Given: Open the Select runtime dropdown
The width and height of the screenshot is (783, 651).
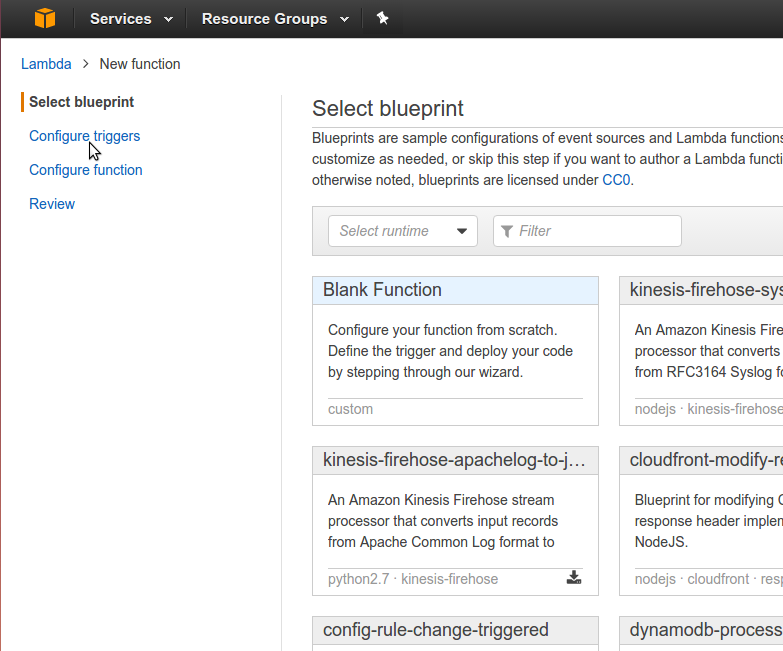Looking at the screenshot, I should (402, 231).
